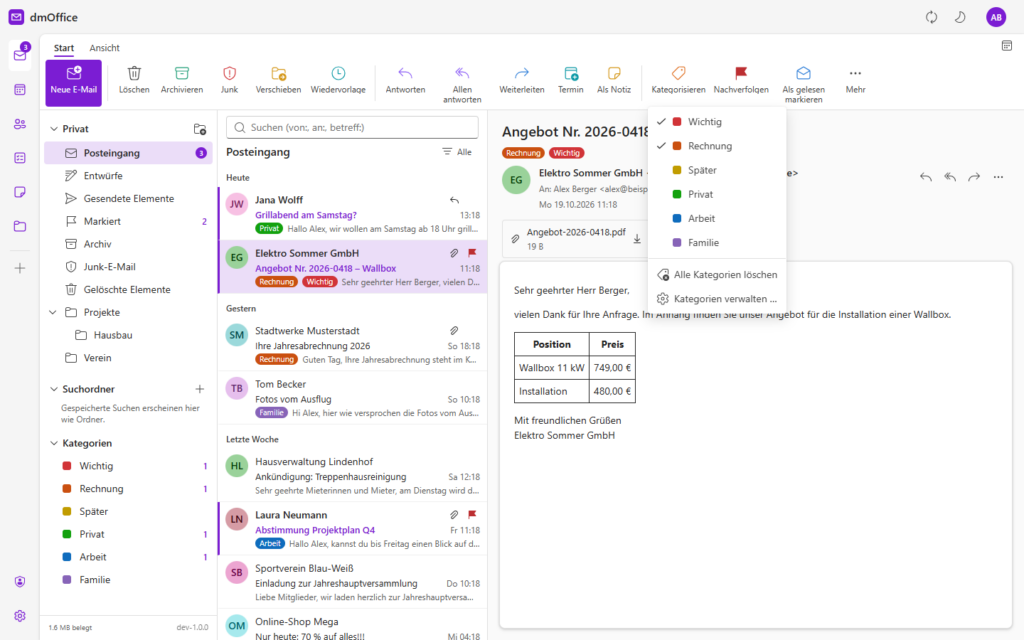The width and height of the screenshot is (1024, 640).
Task: Open the contacts sidebar icon
Action: tap(20, 124)
